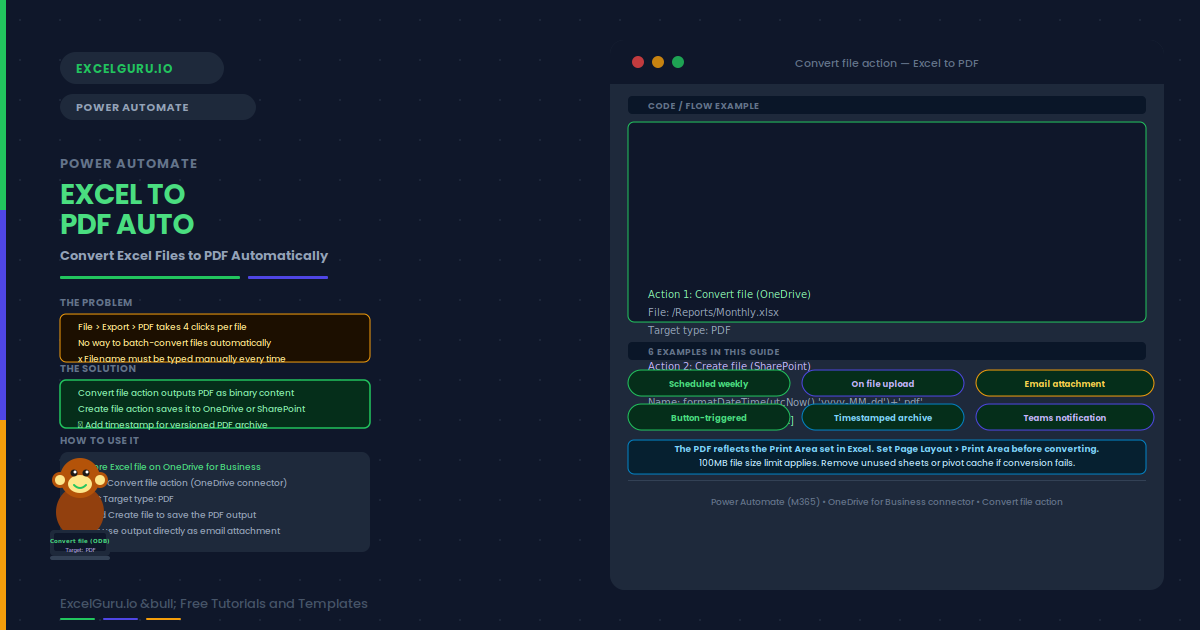Select the Button-triggered example pill

pyautogui.click(x=709, y=417)
